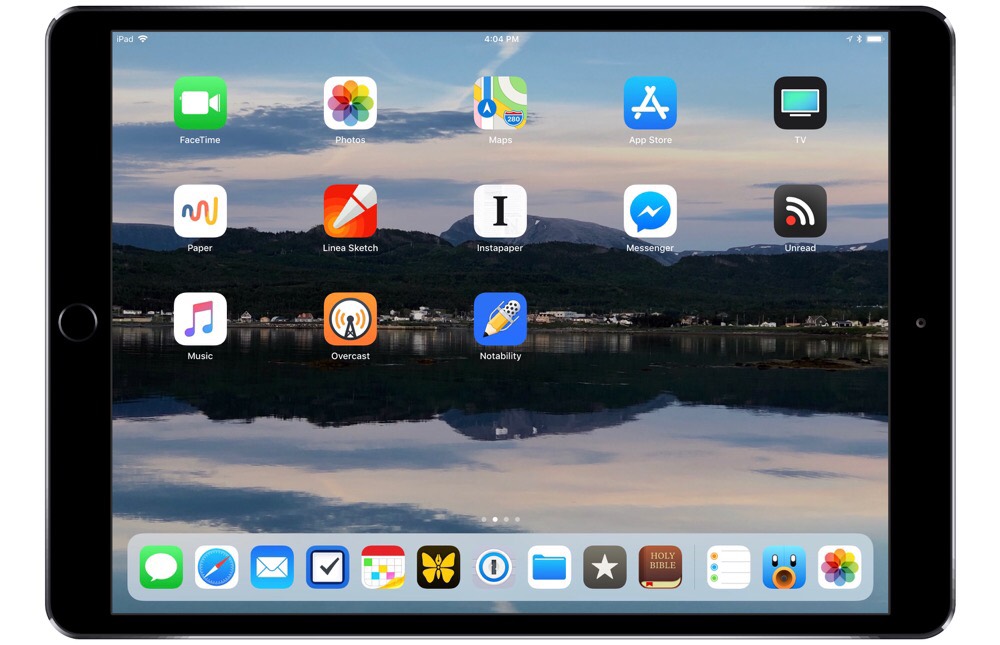Tap the 4:04 PM clock
This screenshot has height=645, width=1000.
click(x=501, y=39)
